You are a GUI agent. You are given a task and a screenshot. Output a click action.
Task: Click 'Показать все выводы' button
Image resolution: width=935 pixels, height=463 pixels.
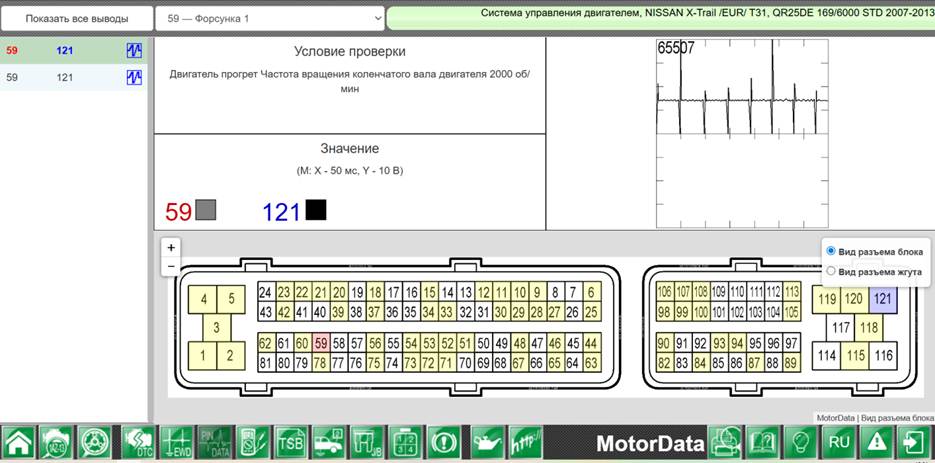pos(76,18)
